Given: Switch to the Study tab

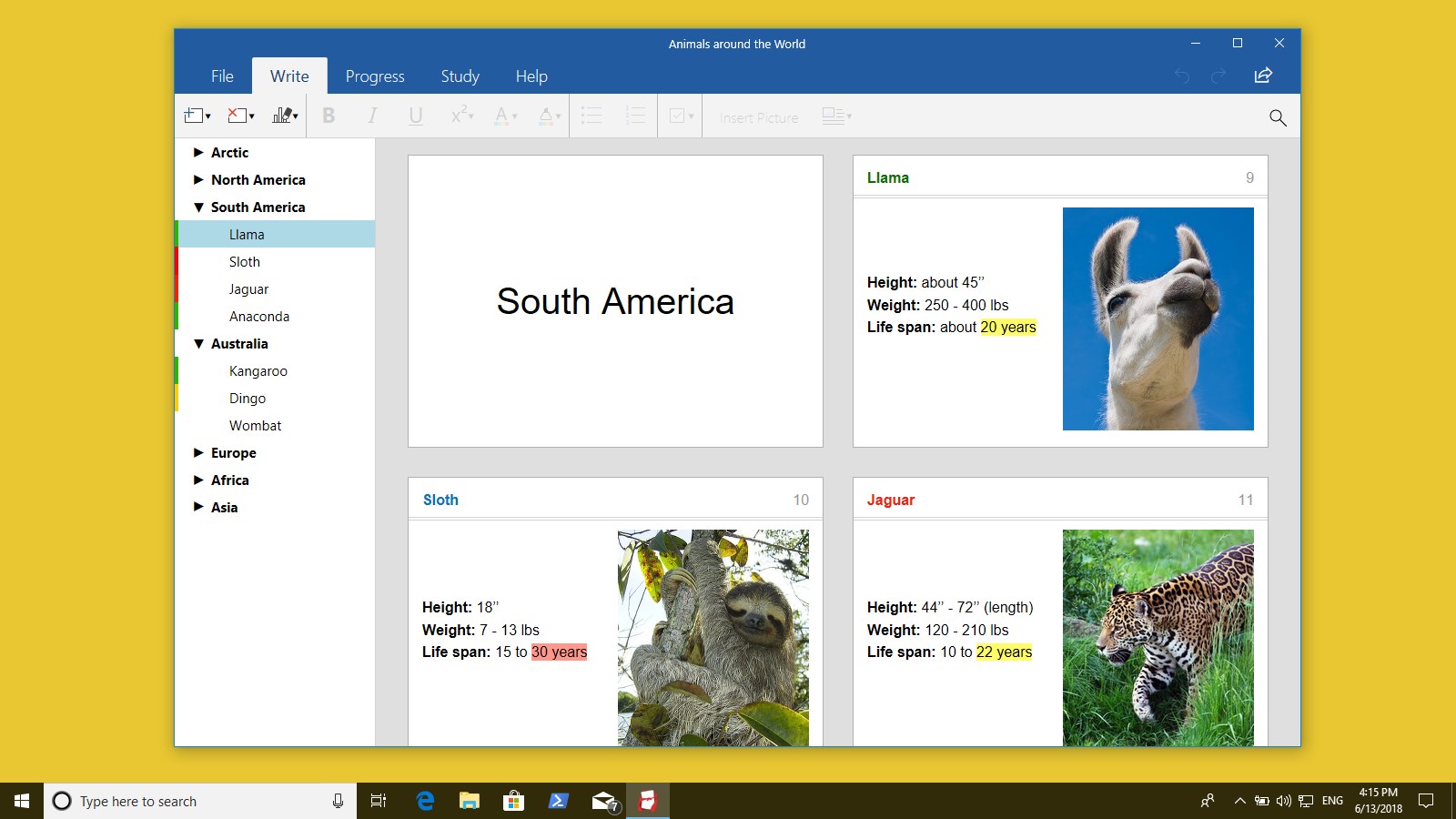Looking at the screenshot, I should click(460, 76).
